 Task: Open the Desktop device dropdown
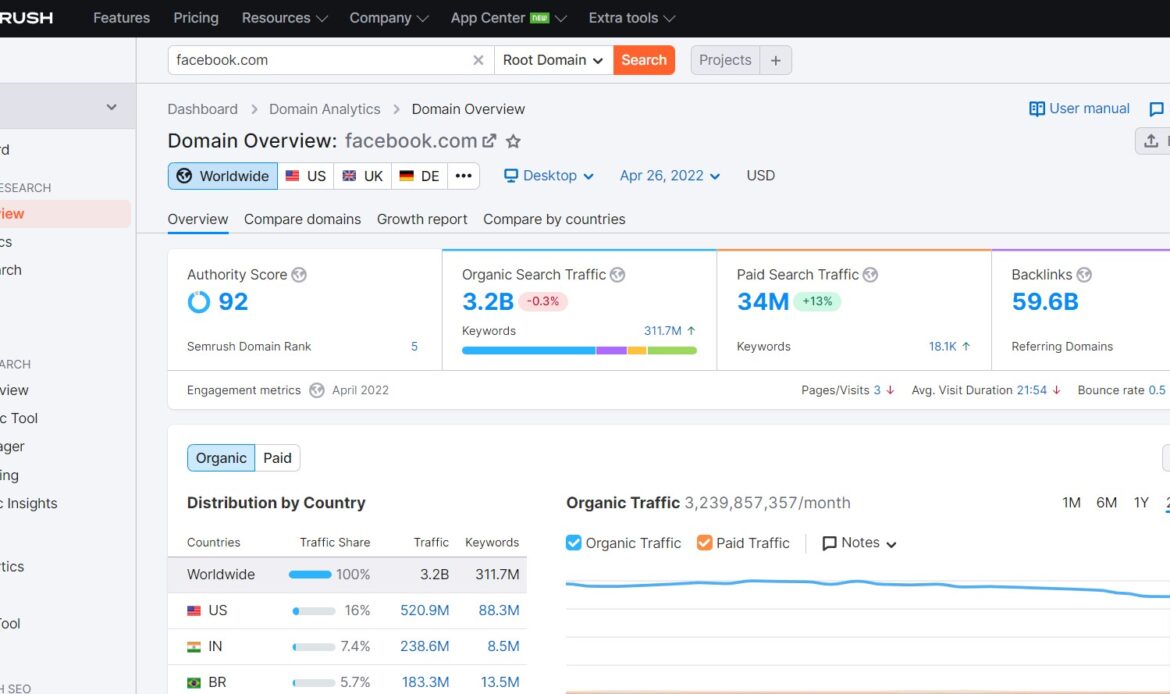point(549,176)
